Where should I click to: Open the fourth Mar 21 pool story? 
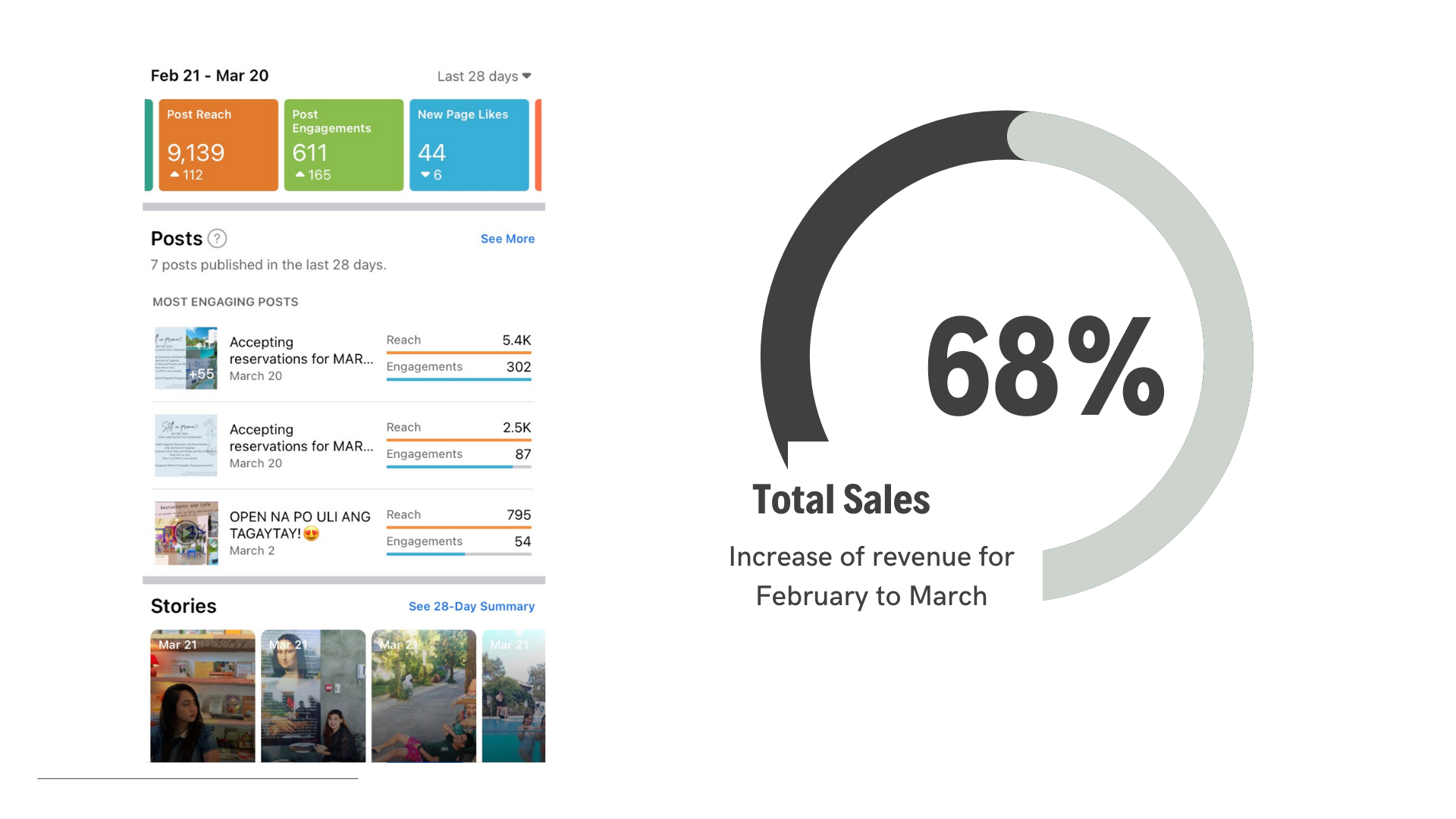(513, 695)
